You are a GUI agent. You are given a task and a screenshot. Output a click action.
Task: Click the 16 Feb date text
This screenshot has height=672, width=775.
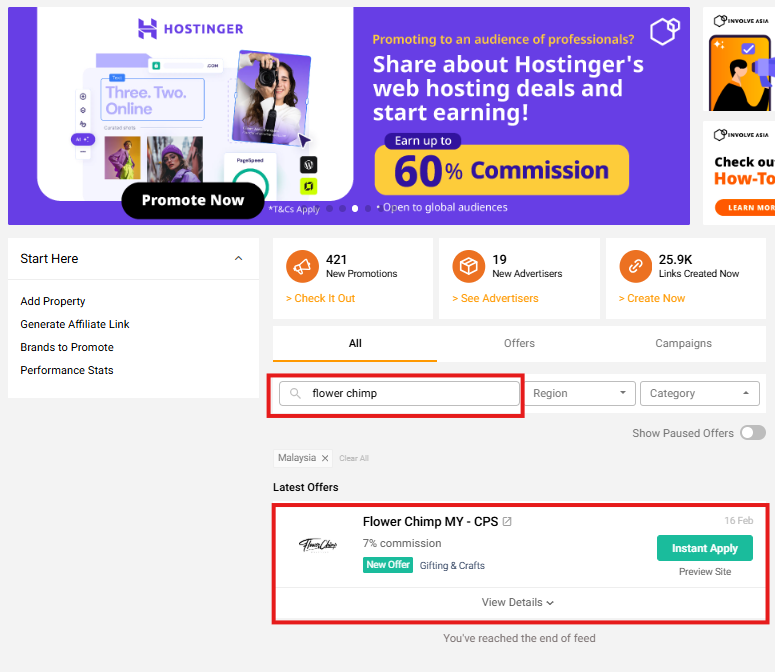(738, 520)
